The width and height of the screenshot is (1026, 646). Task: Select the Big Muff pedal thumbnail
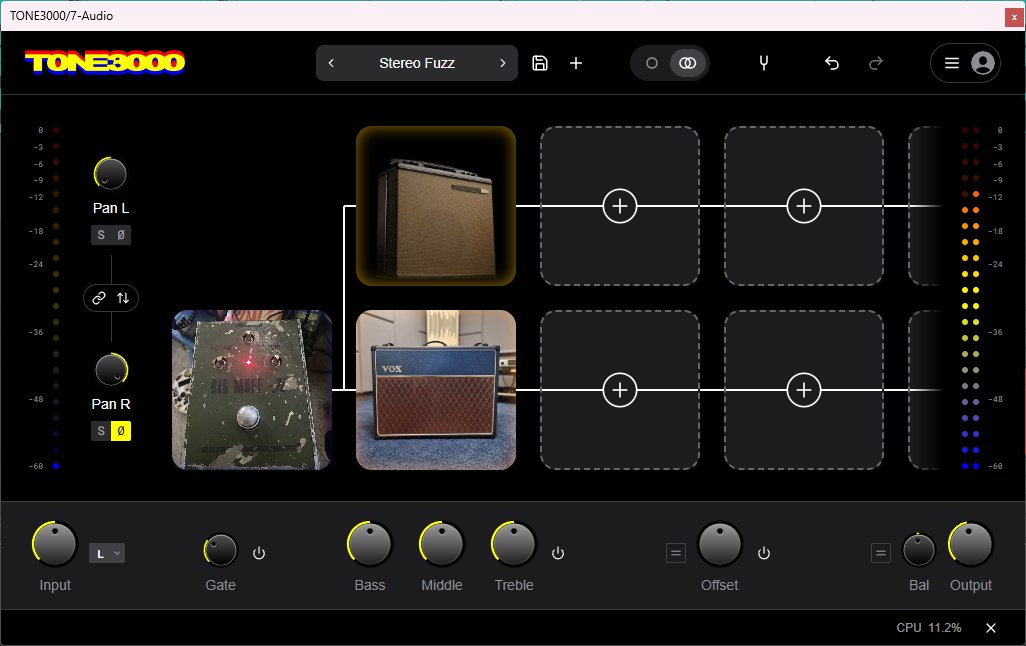252,390
